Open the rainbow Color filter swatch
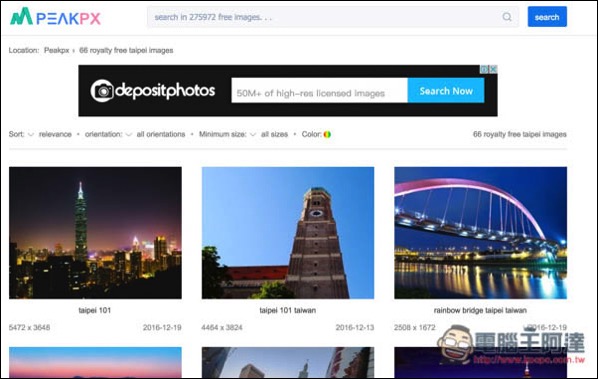Image resolution: width=598 pixels, height=379 pixels. click(x=327, y=134)
